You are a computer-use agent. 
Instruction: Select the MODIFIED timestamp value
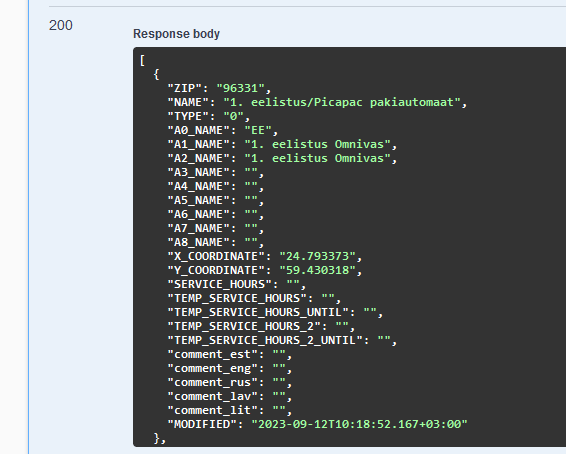tap(360, 424)
